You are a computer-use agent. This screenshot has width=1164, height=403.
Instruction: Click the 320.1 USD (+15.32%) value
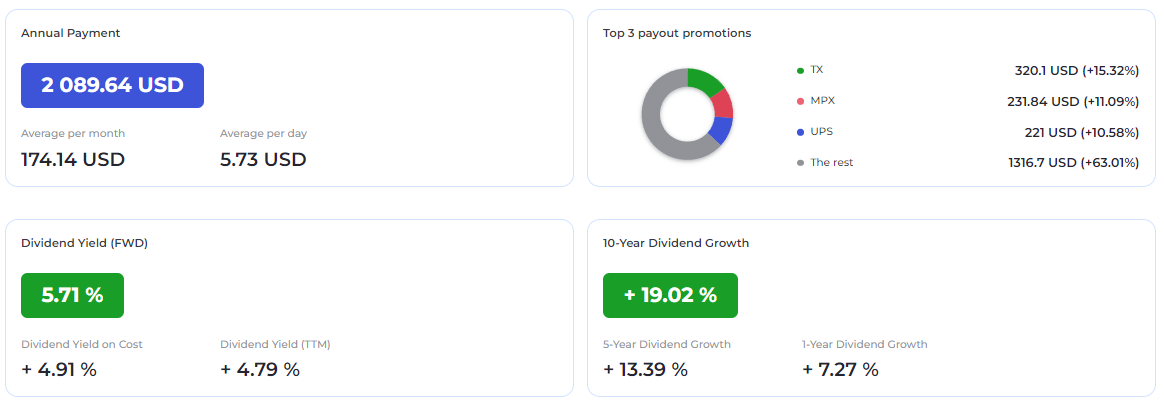click(x=1076, y=71)
